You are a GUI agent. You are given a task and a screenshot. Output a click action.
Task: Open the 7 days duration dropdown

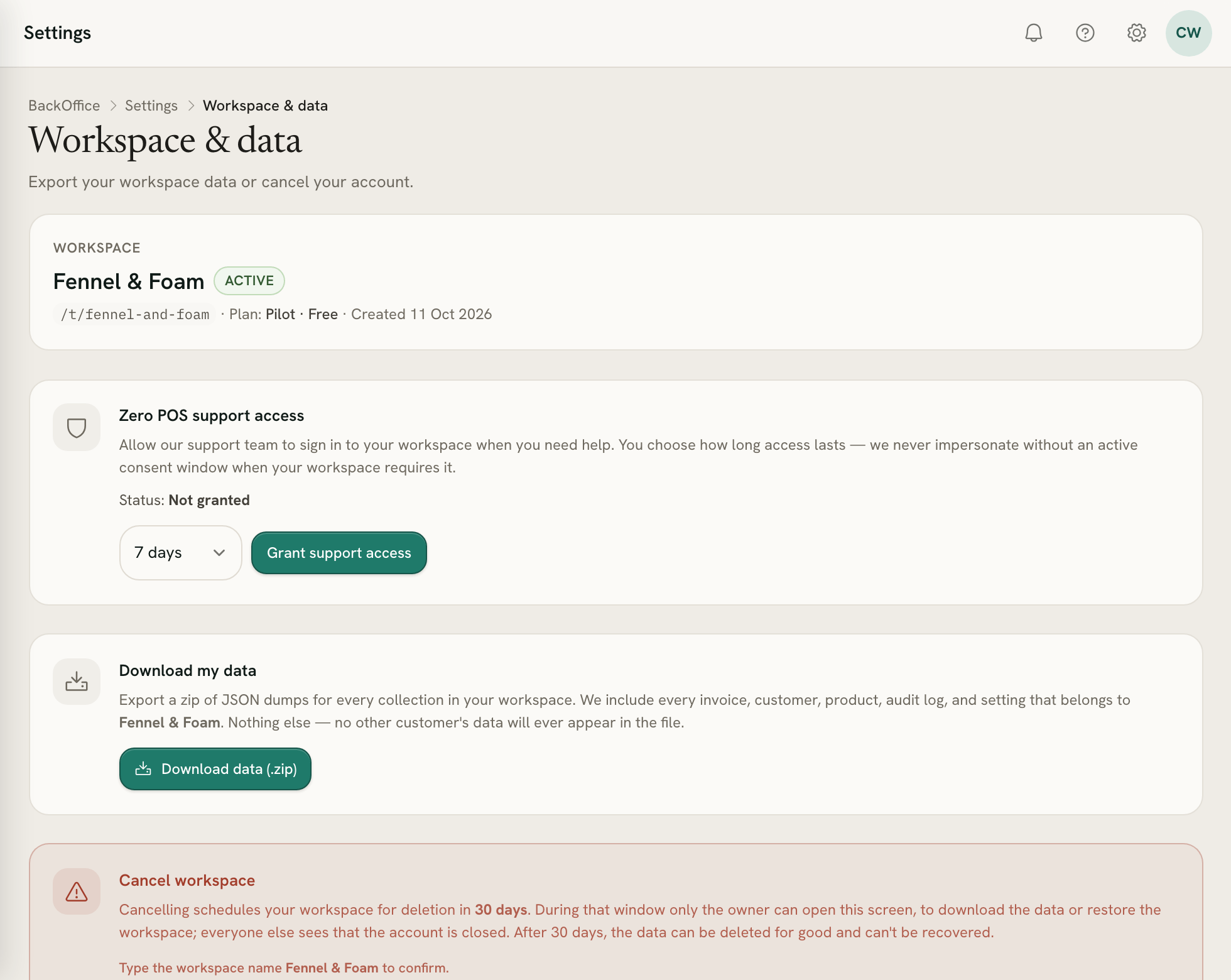pos(181,553)
